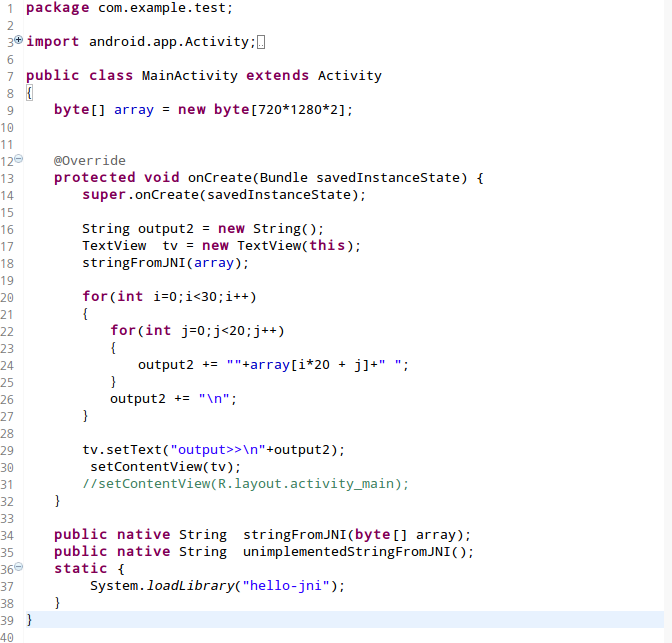Click the closing brace on highlighted line 39
The height and width of the screenshot is (643, 672).
[29, 619]
